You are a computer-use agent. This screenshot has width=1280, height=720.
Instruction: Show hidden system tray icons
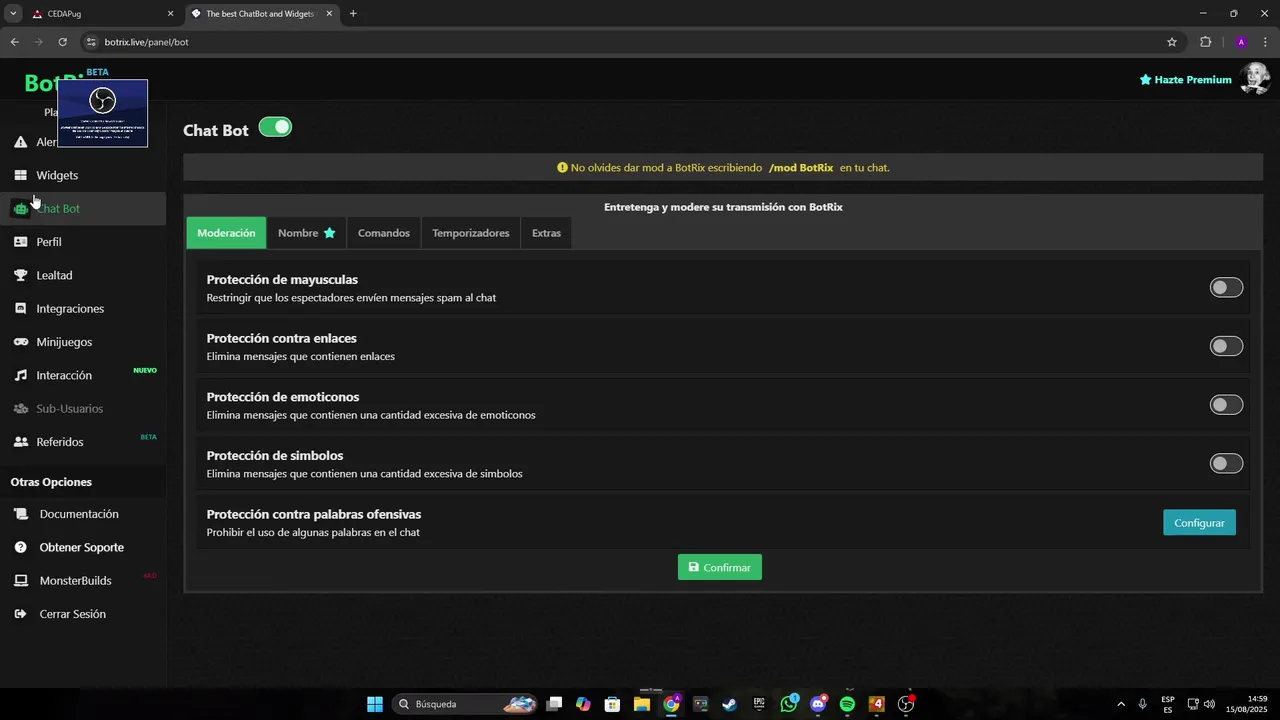(x=1121, y=704)
